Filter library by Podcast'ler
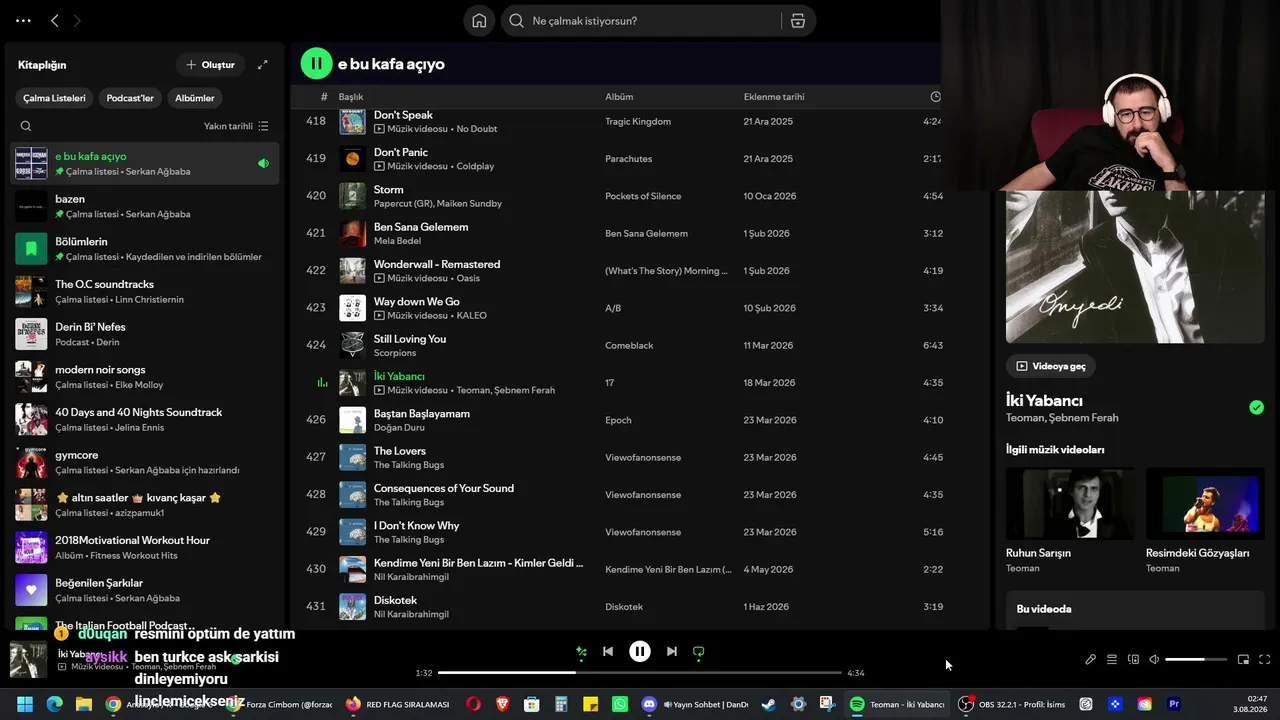This screenshot has height=720, width=1280. tap(130, 98)
